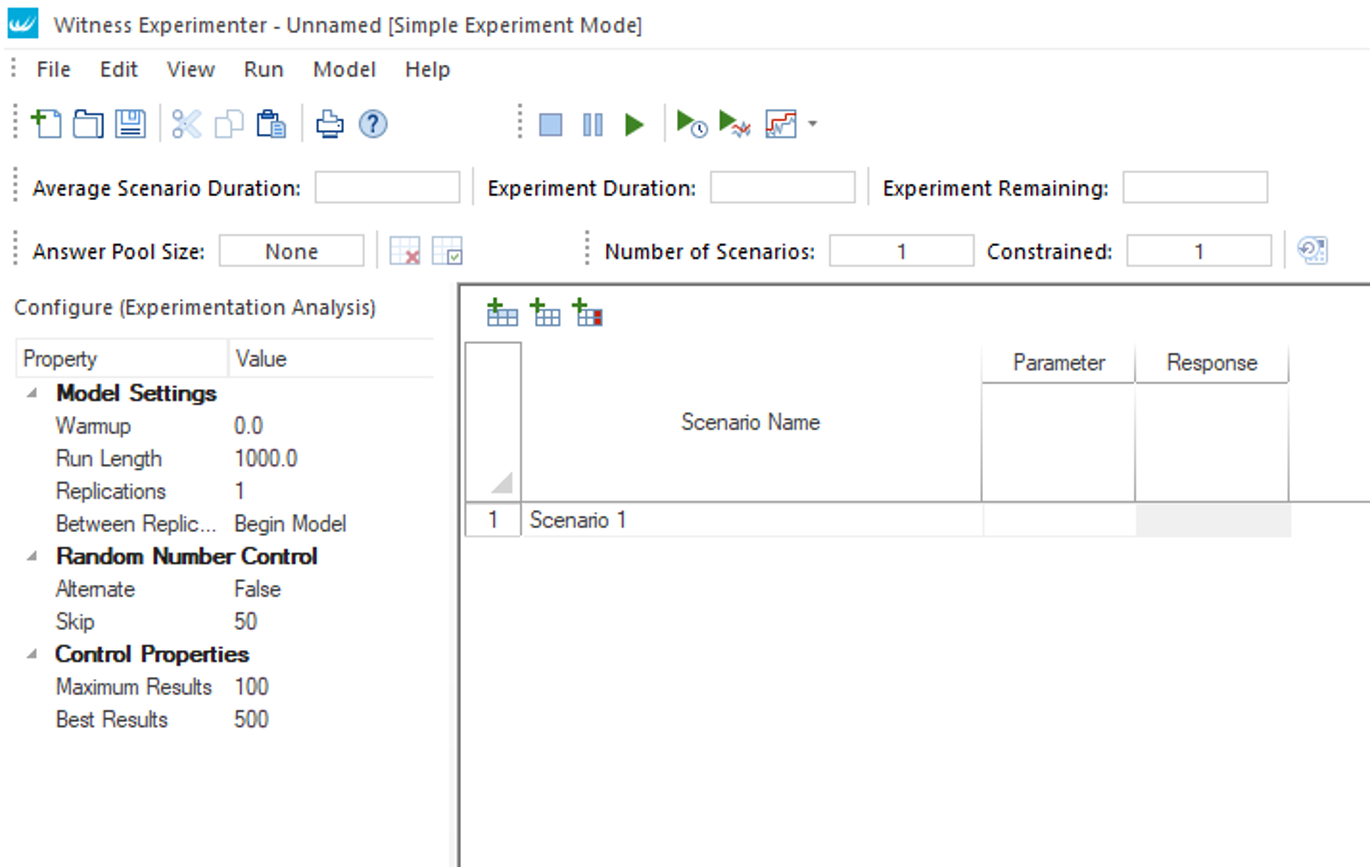Click the Parameter column header
This screenshot has width=1370, height=867.
click(1058, 363)
